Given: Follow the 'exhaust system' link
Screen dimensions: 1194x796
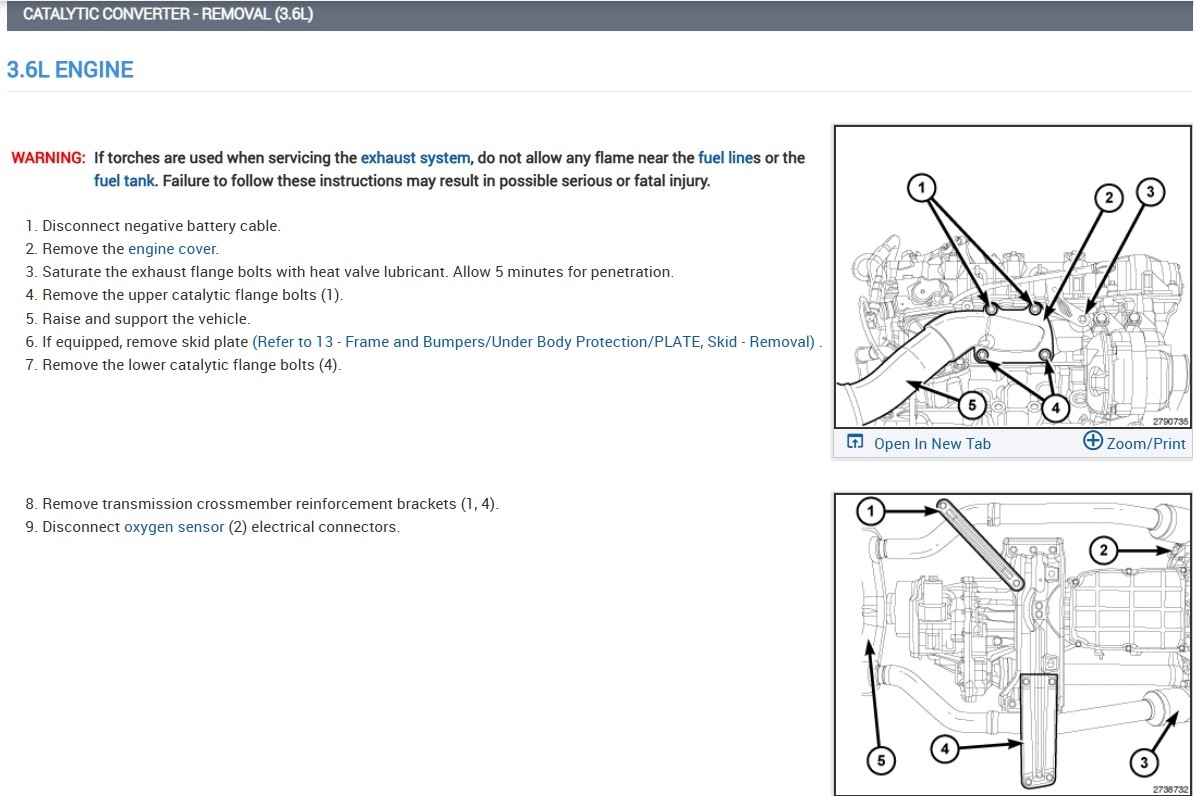Looking at the screenshot, I should pos(415,158).
